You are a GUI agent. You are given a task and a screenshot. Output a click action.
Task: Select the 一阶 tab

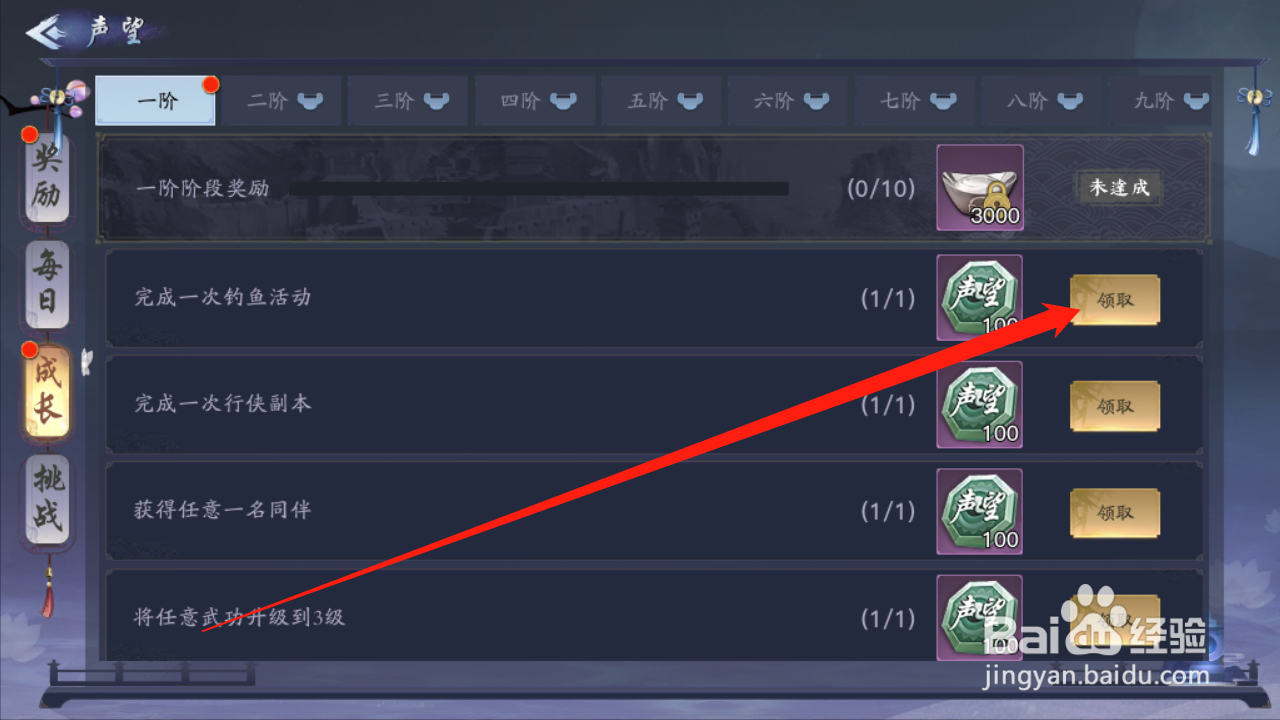tap(155, 101)
